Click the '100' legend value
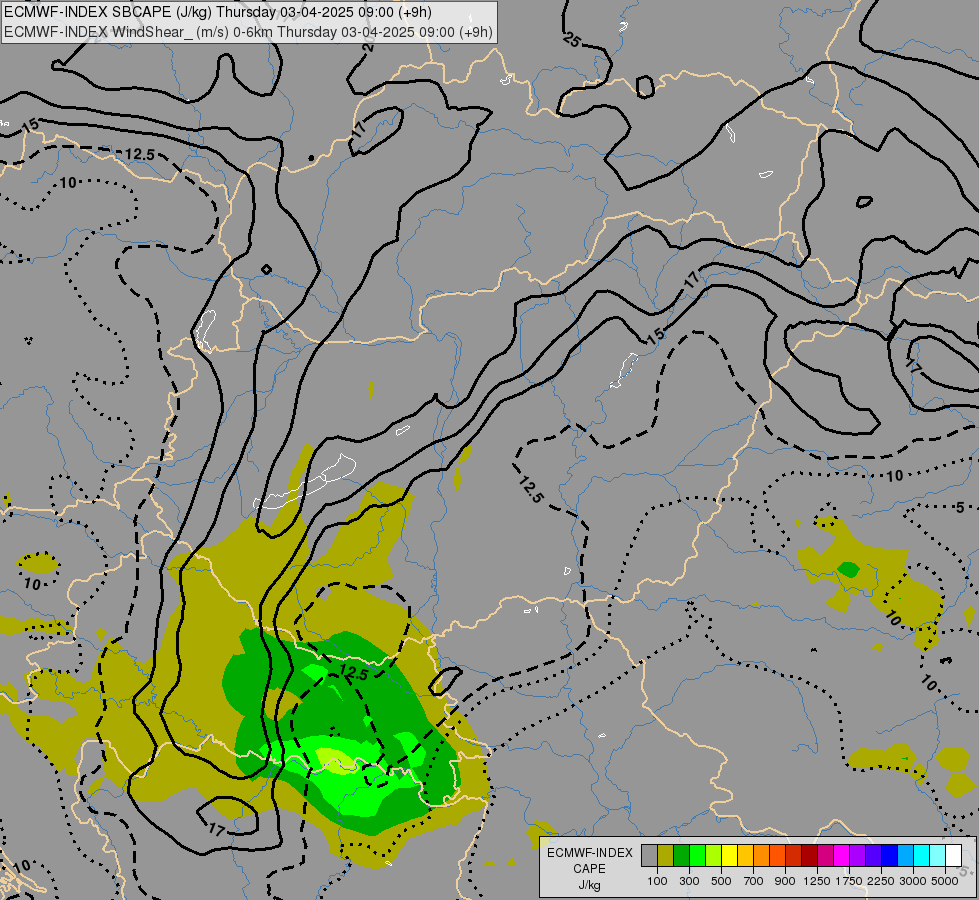Viewport: 979px width, 900px height. [x=657, y=881]
